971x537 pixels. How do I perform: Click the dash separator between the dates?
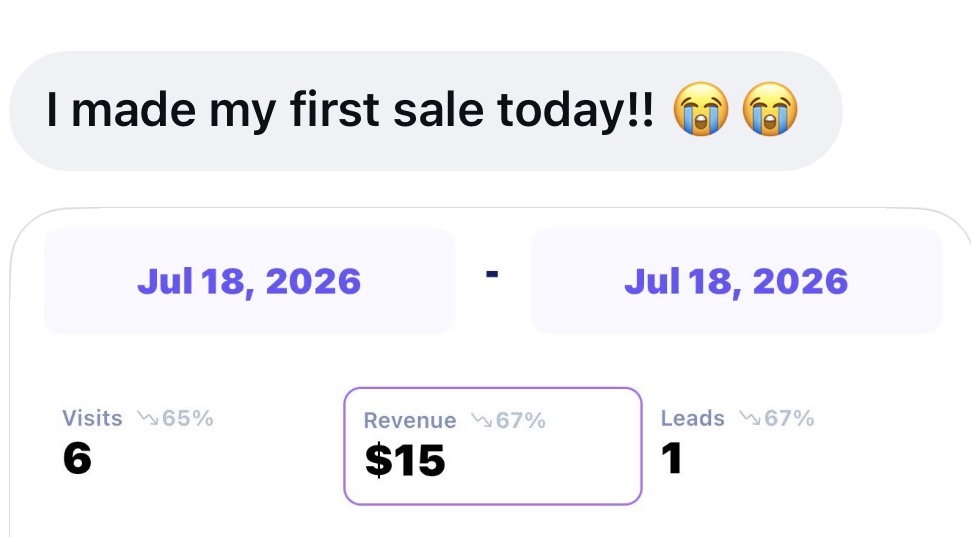(492, 273)
